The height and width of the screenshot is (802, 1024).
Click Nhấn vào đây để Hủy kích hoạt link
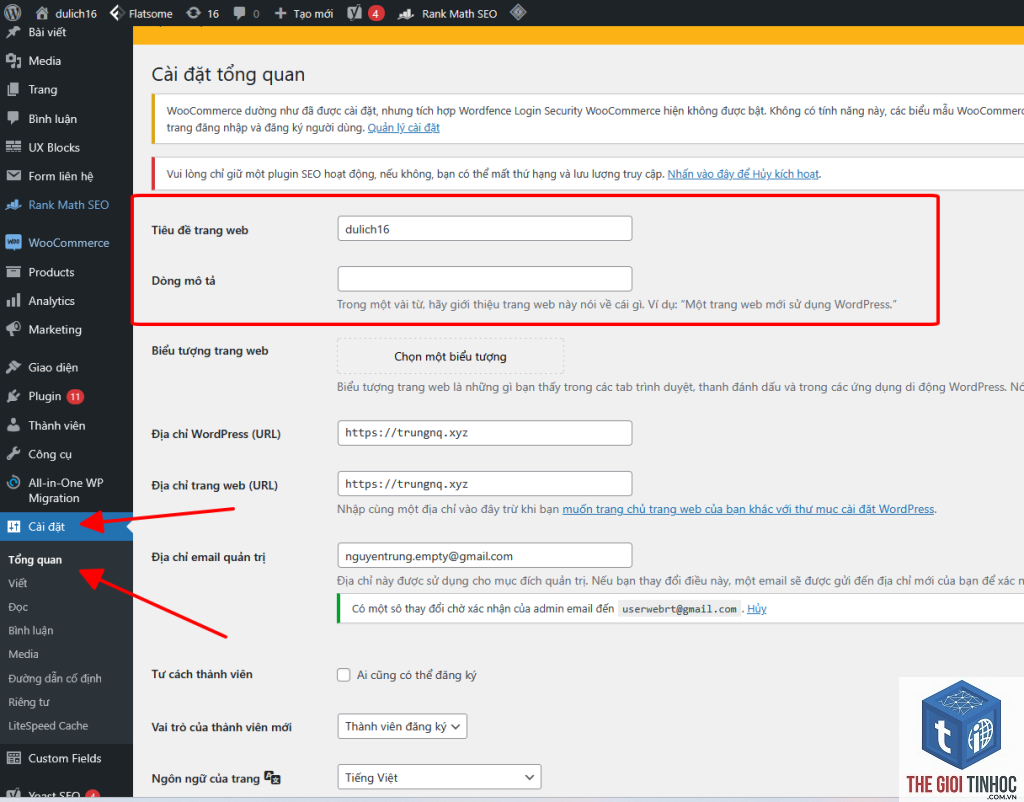pos(743,174)
